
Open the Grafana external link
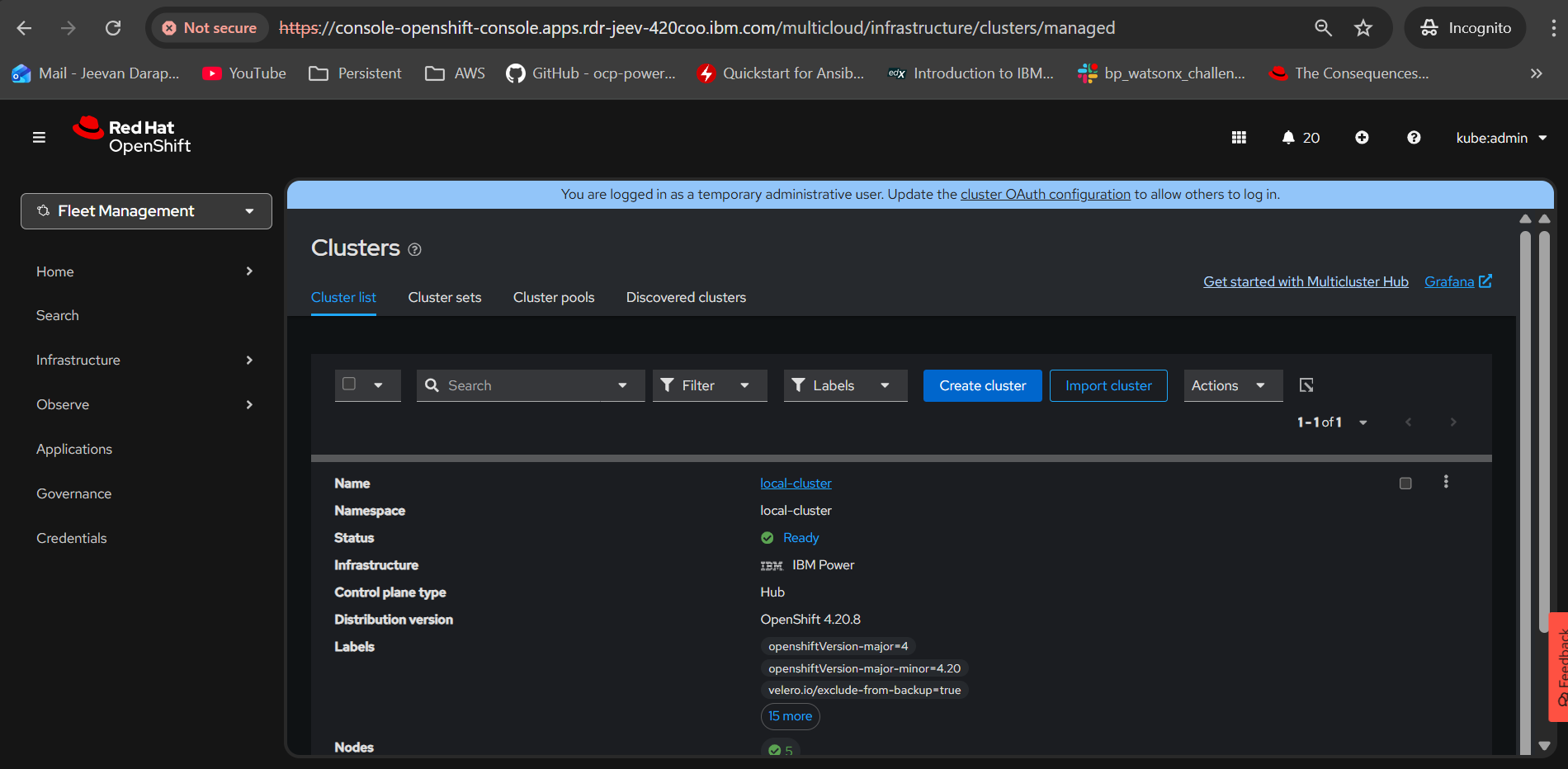(x=1458, y=281)
